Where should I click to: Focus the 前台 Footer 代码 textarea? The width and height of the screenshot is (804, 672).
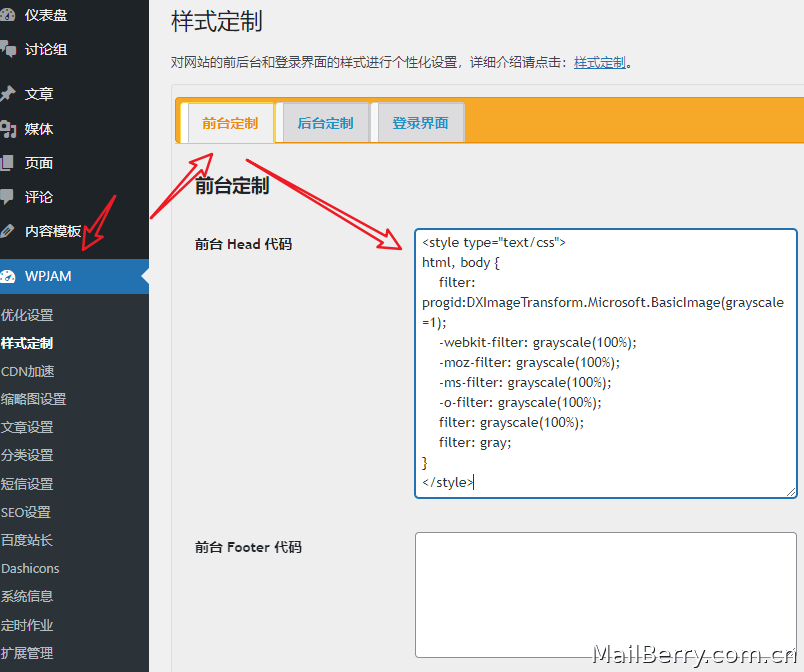point(606,595)
